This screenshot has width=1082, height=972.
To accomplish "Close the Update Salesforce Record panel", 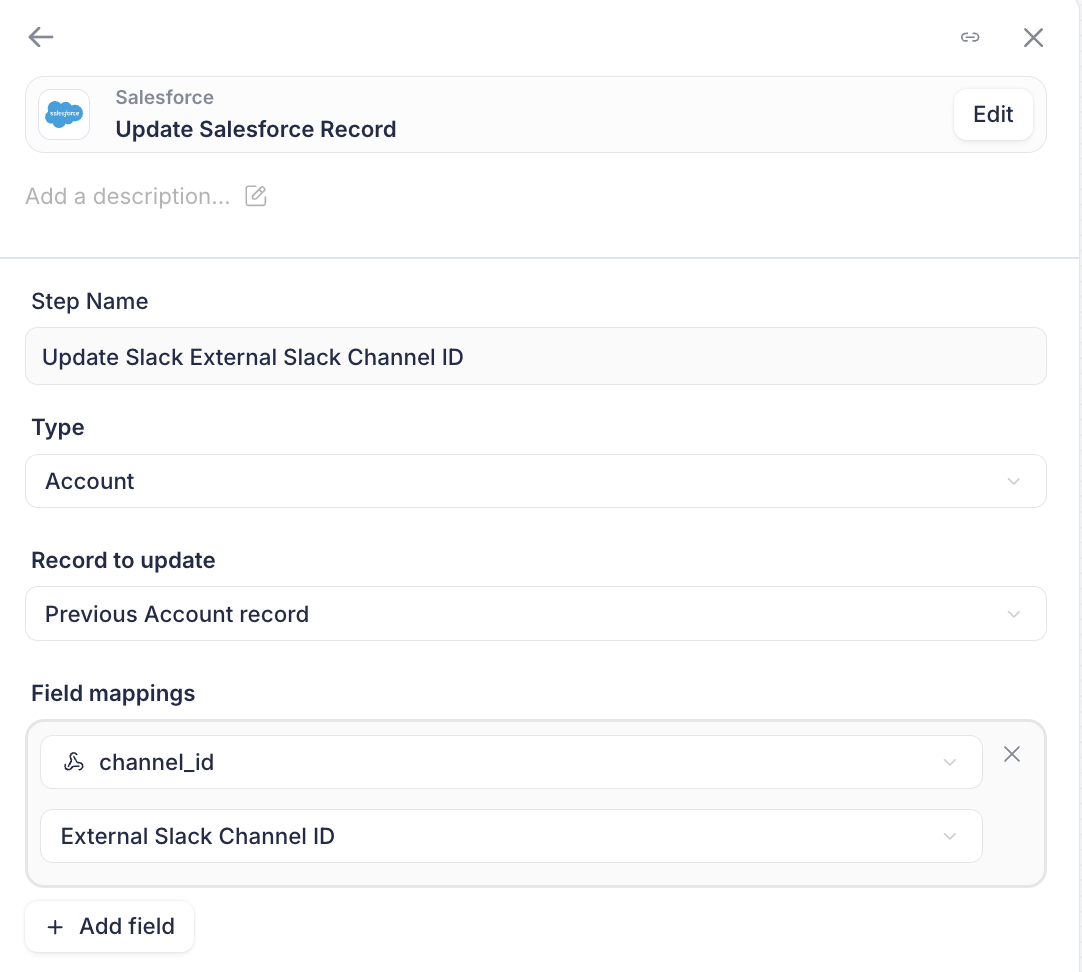I will click(x=1033, y=38).
